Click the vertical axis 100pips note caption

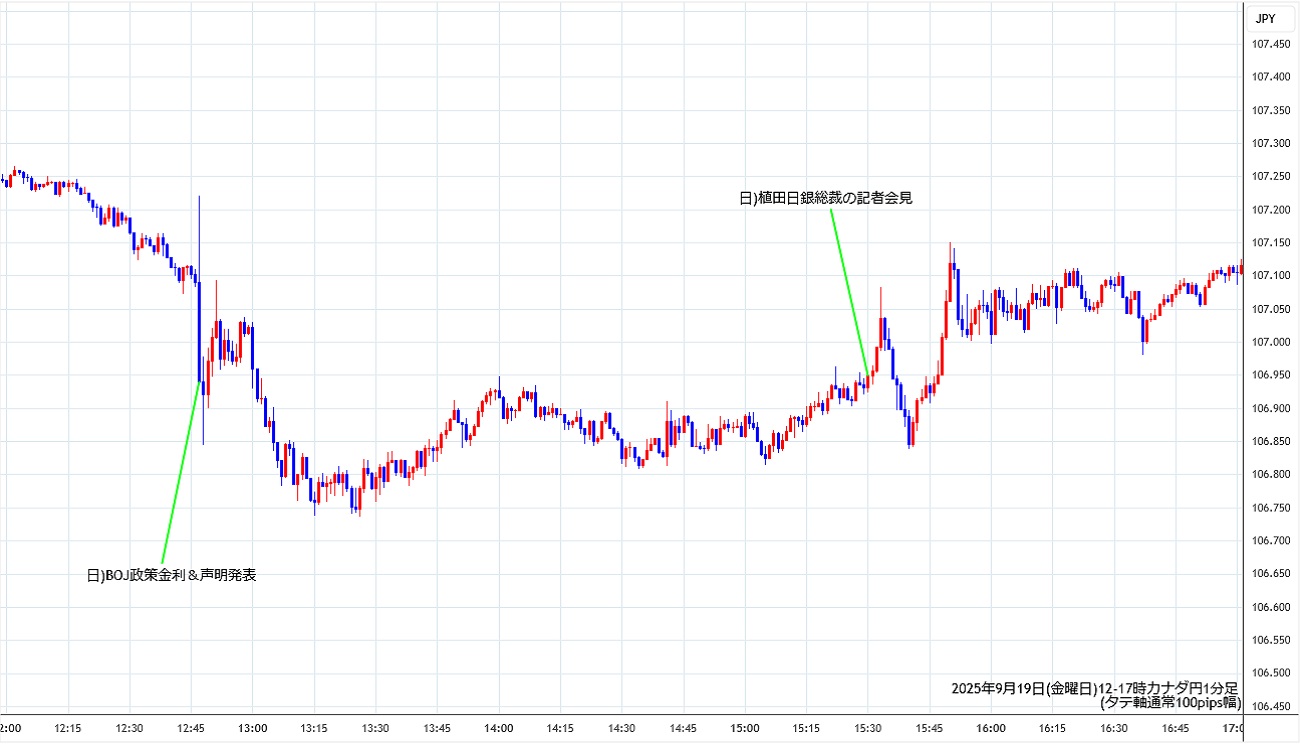coord(1170,703)
